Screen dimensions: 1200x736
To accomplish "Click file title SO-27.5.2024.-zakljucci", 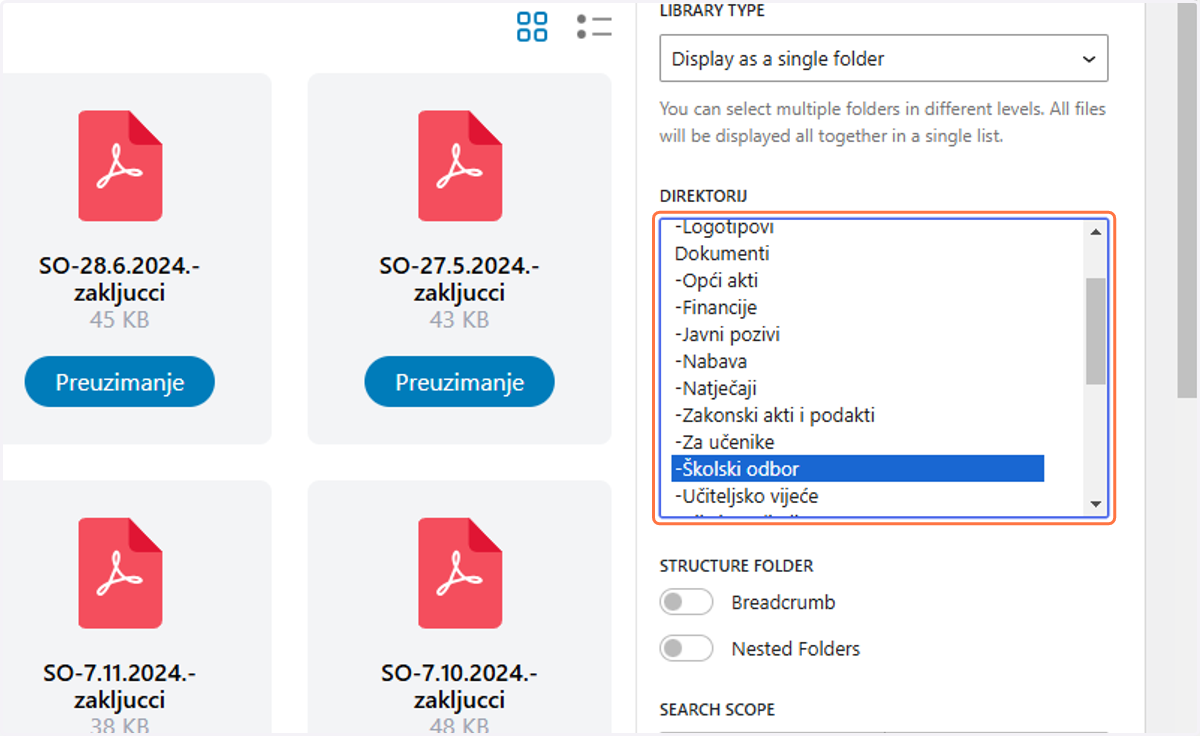I will pyautogui.click(x=460, y=280).
